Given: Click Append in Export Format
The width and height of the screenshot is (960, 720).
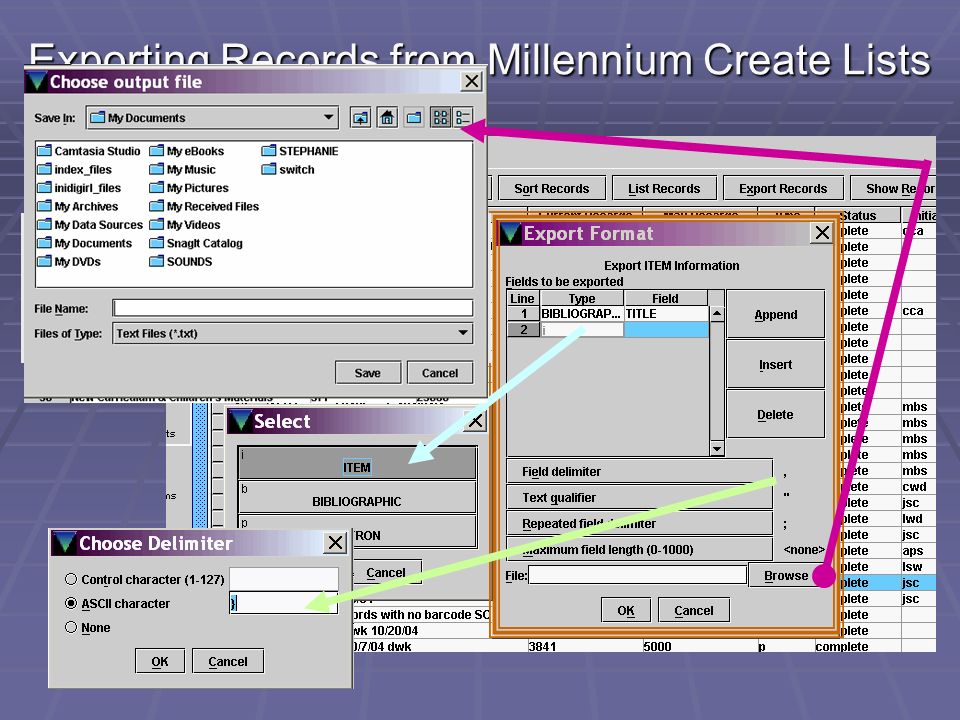Looking at the screenshot, I should point(776,315).
